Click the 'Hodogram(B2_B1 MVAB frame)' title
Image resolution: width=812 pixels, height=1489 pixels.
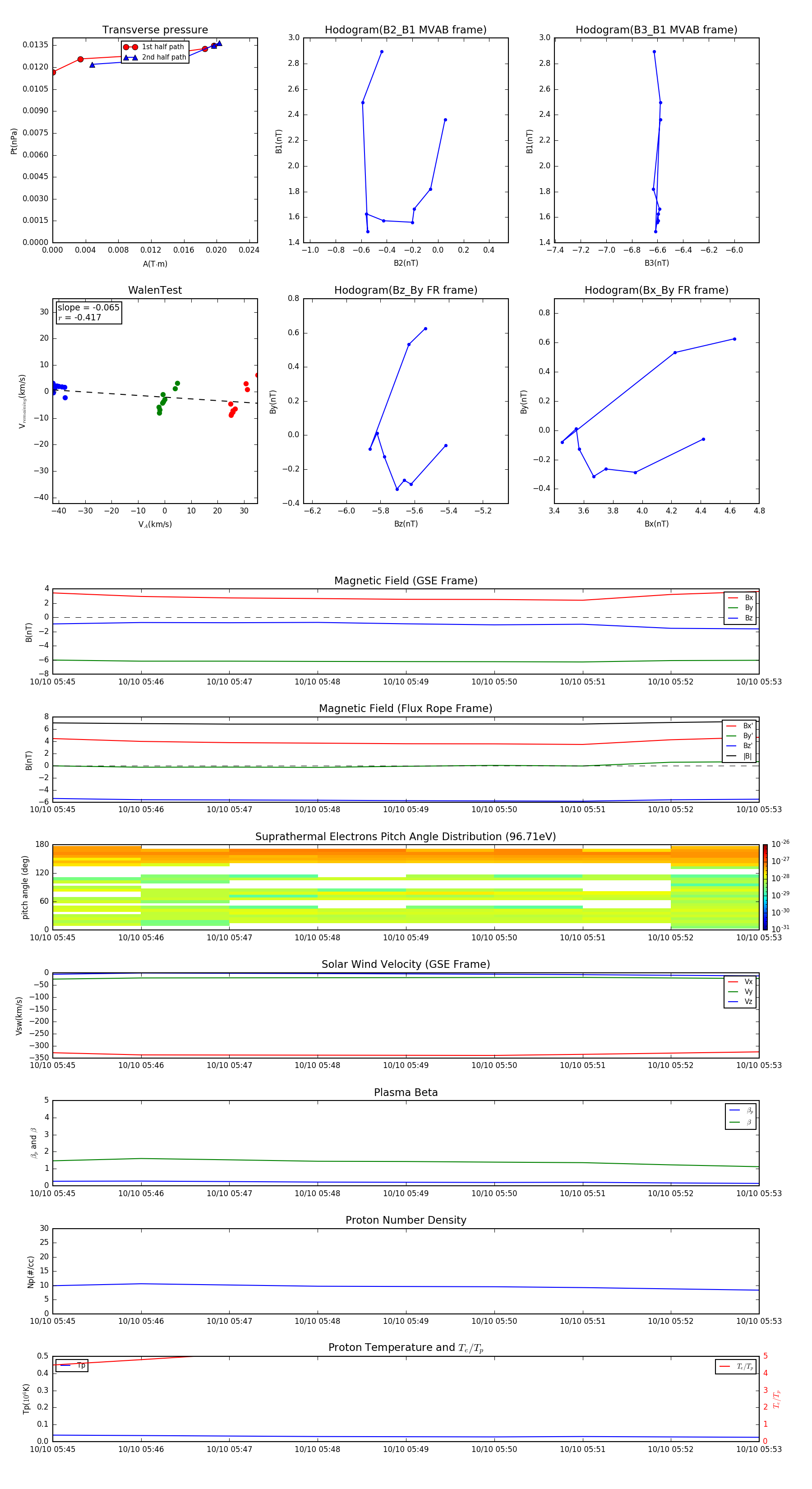click(x=406, y=30)
